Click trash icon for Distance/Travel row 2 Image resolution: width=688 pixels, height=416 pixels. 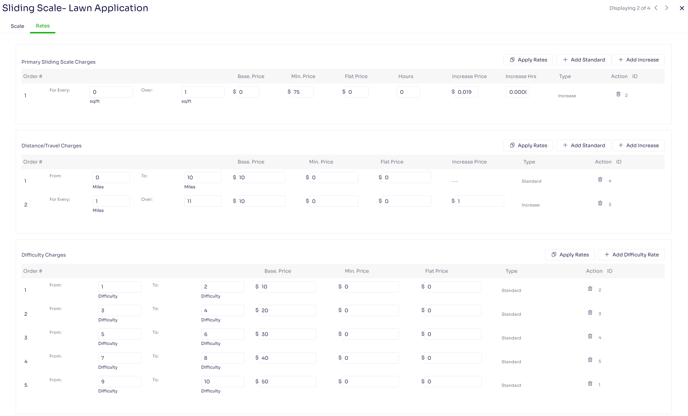[600, 203]
